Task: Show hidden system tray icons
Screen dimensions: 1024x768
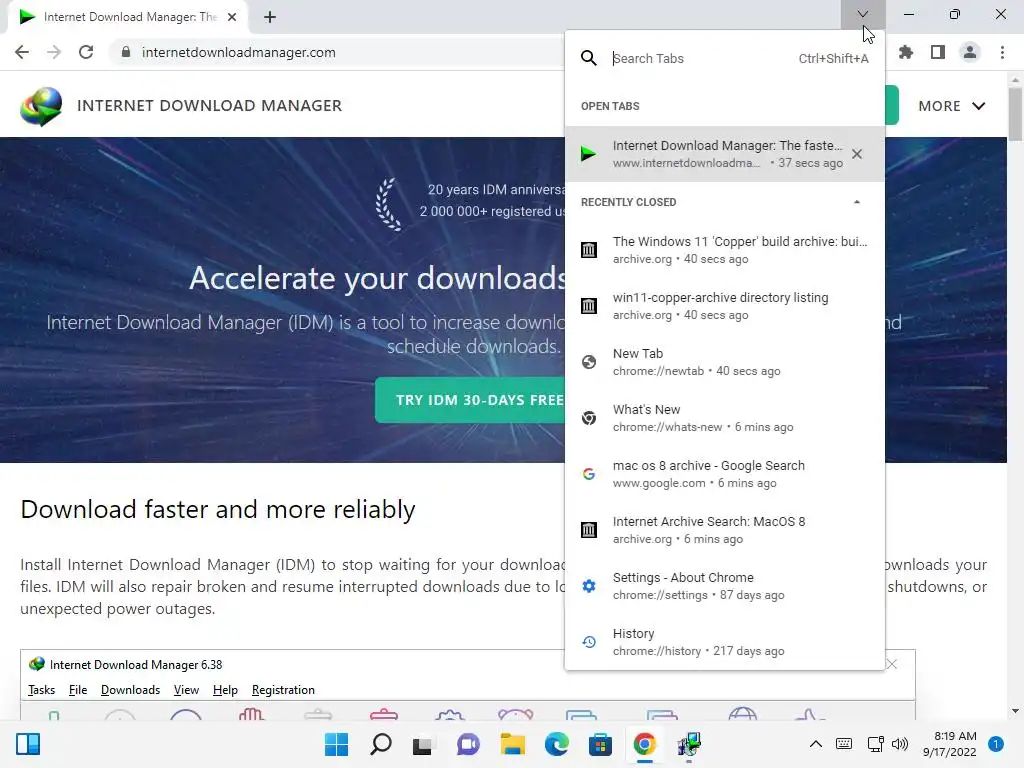Action: [x=816, y=744]
